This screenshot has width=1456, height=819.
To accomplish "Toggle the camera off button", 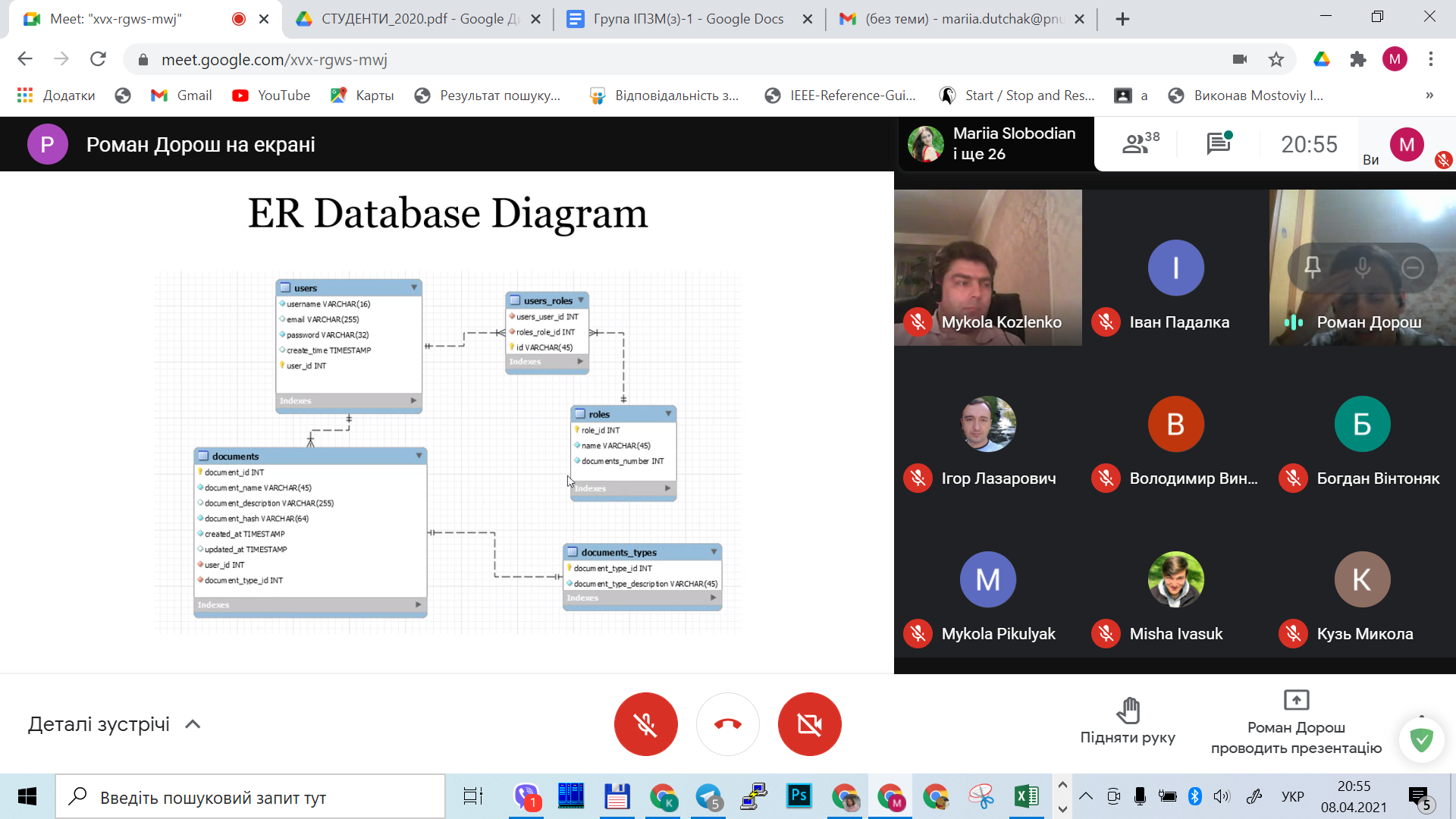I will [809, 724].
